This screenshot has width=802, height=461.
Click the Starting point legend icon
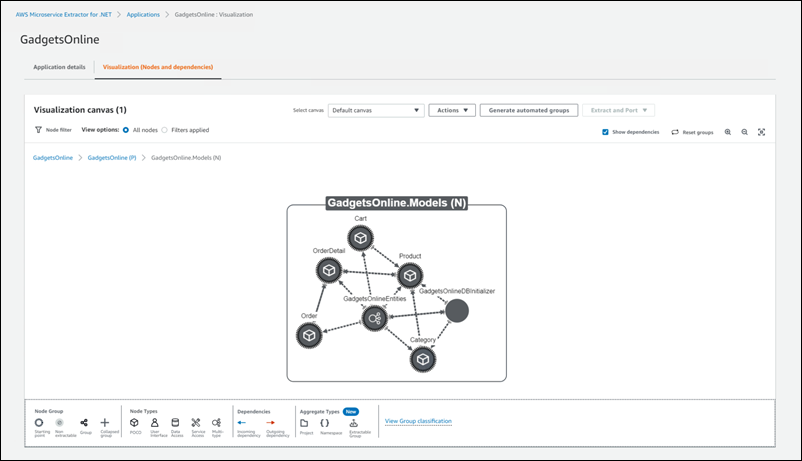point(39,423)
